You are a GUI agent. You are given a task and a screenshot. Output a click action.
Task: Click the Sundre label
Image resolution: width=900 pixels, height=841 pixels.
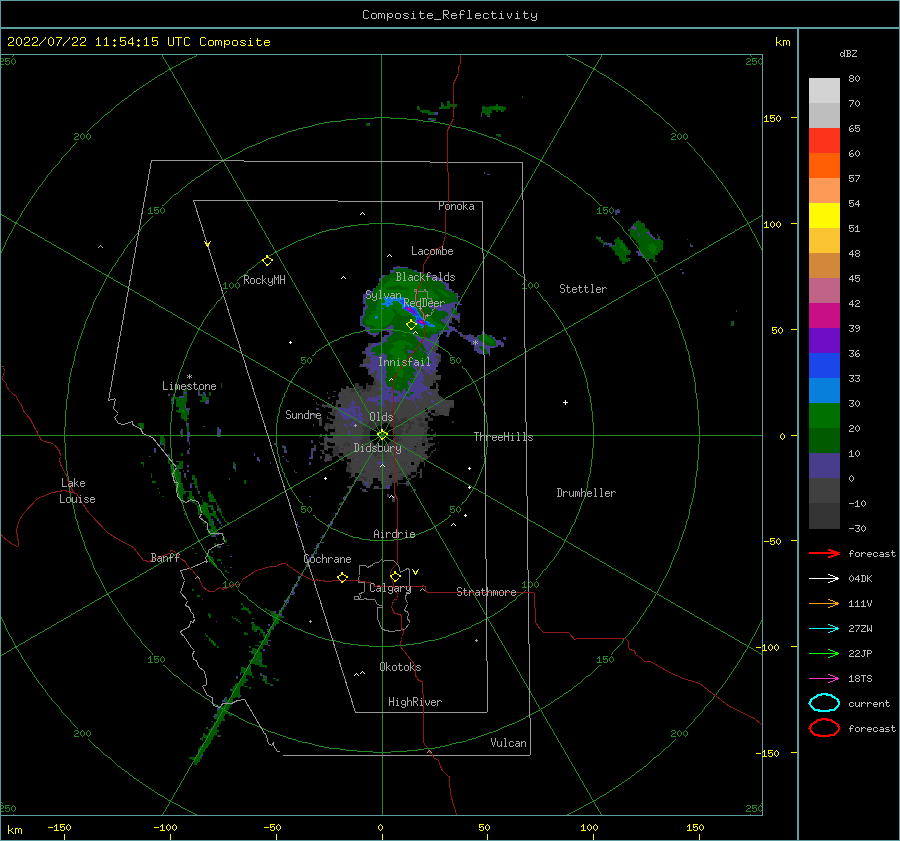(303, 414)
